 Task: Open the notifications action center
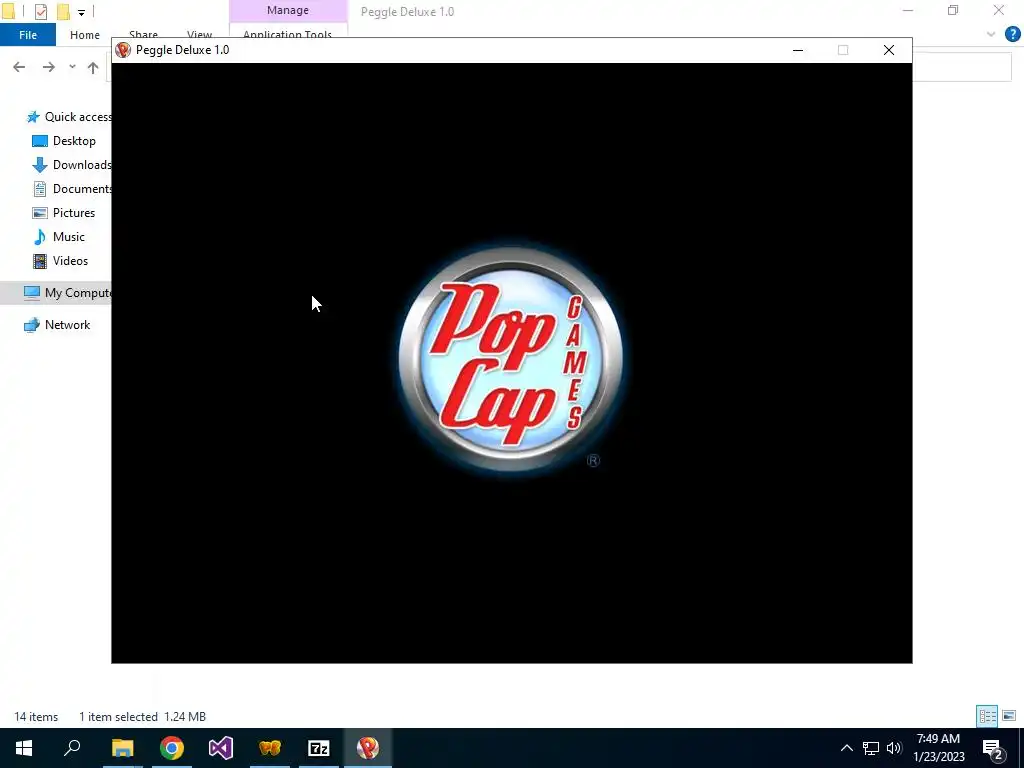tap(993, 749)
